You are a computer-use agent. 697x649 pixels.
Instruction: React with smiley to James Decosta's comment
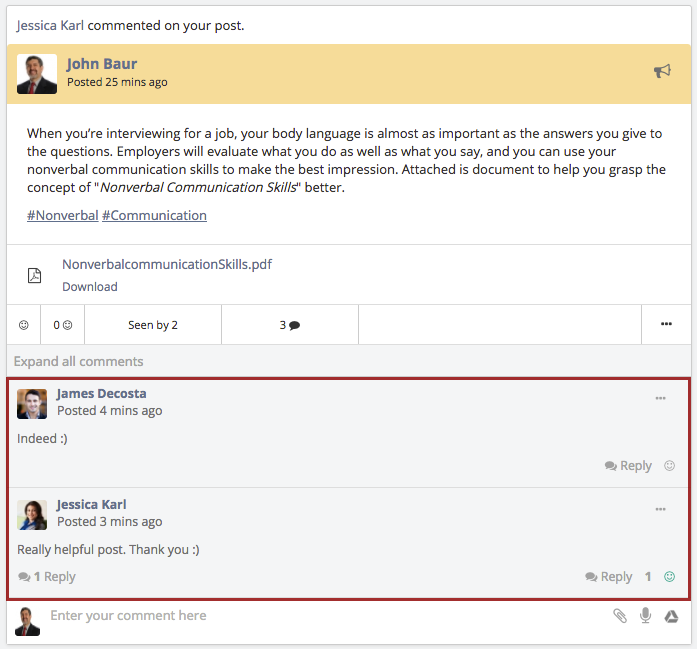click(x=669, y=465)
